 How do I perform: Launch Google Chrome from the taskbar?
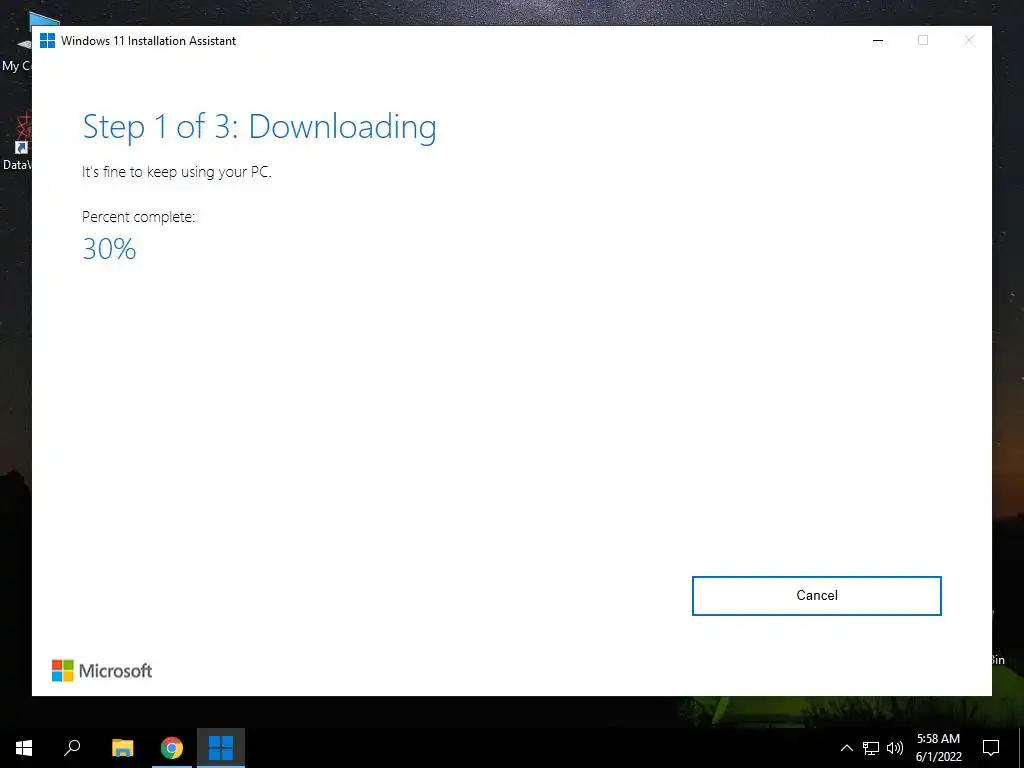click(172, 748)
